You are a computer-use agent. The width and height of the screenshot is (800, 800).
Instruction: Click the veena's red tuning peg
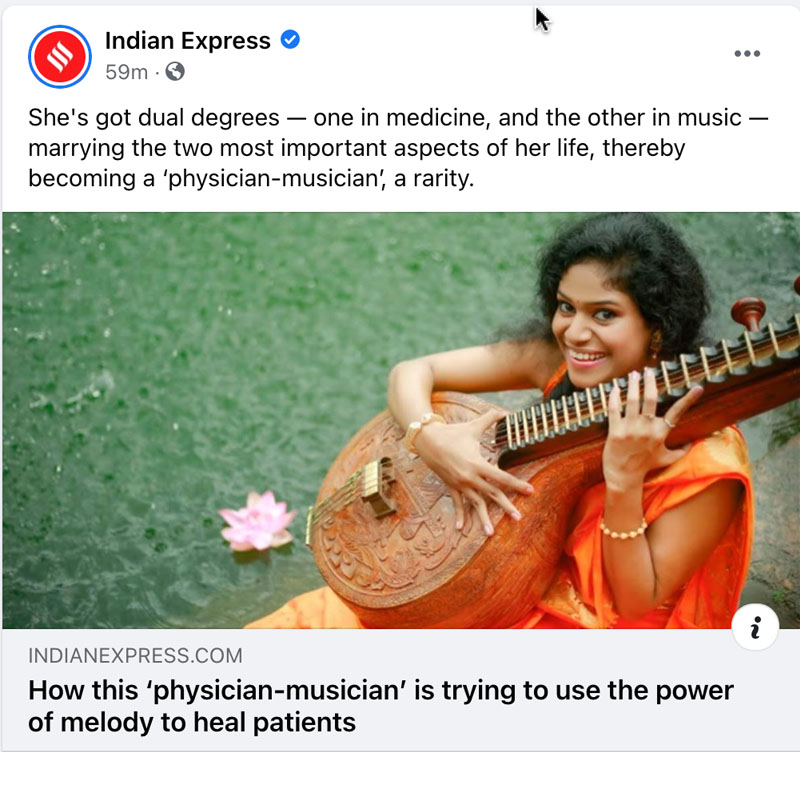click(x=747, y=312)
